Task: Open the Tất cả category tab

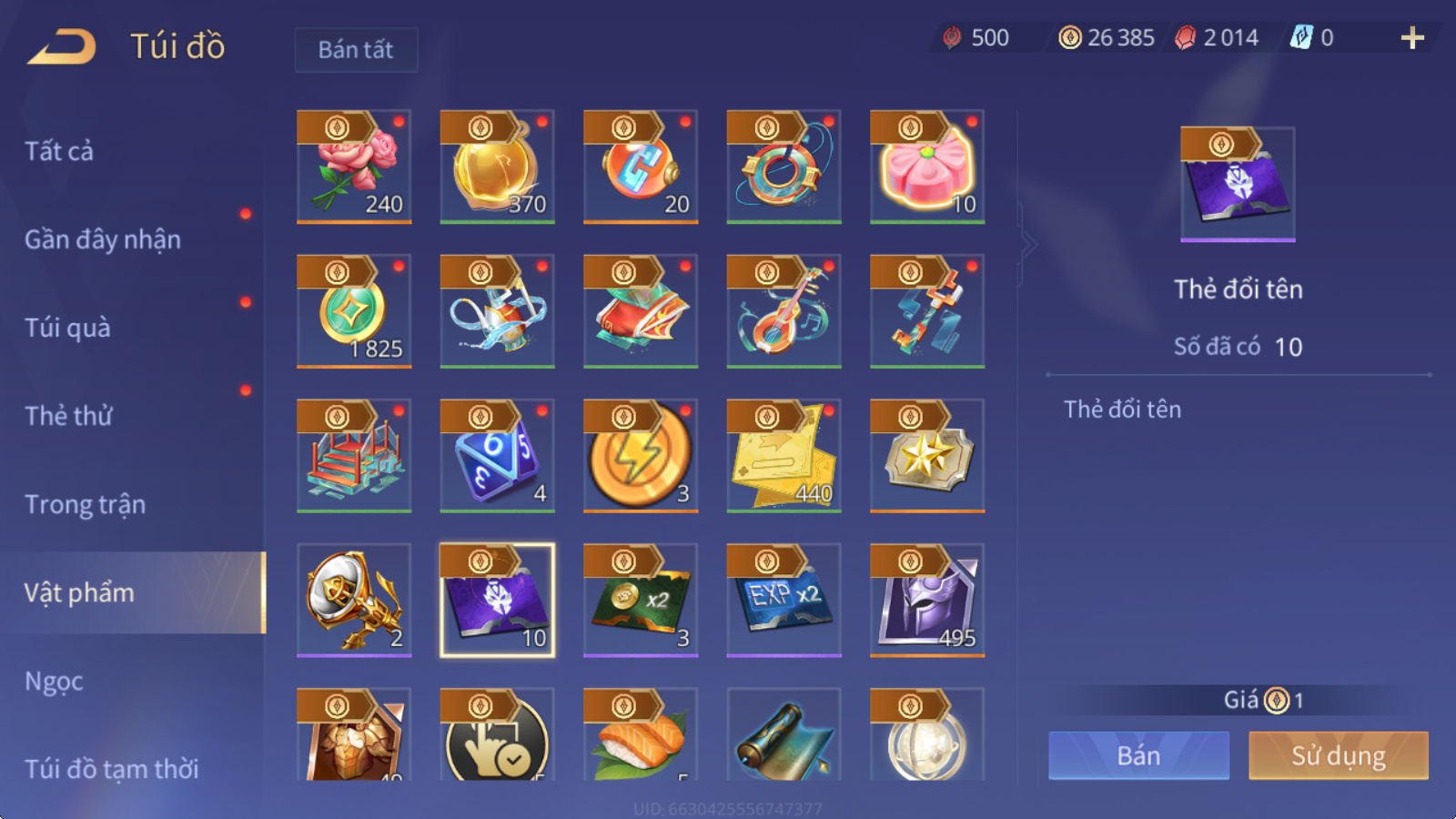Action: tap(59, 151)
